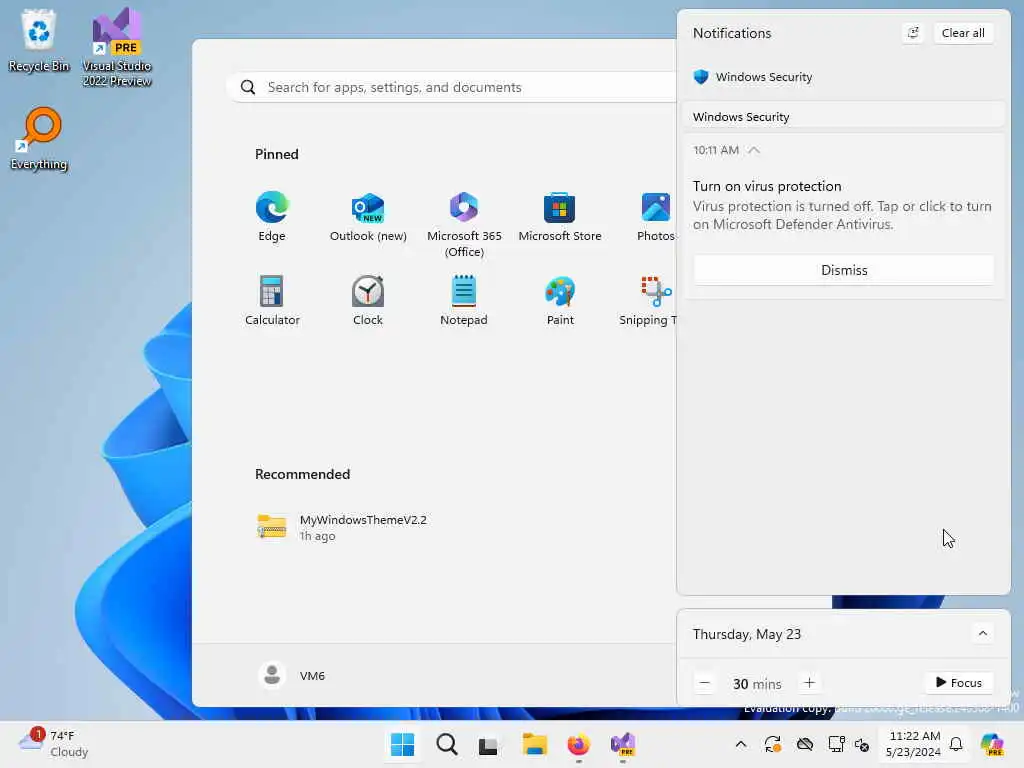Click the Start menu search field

(452, 87)
